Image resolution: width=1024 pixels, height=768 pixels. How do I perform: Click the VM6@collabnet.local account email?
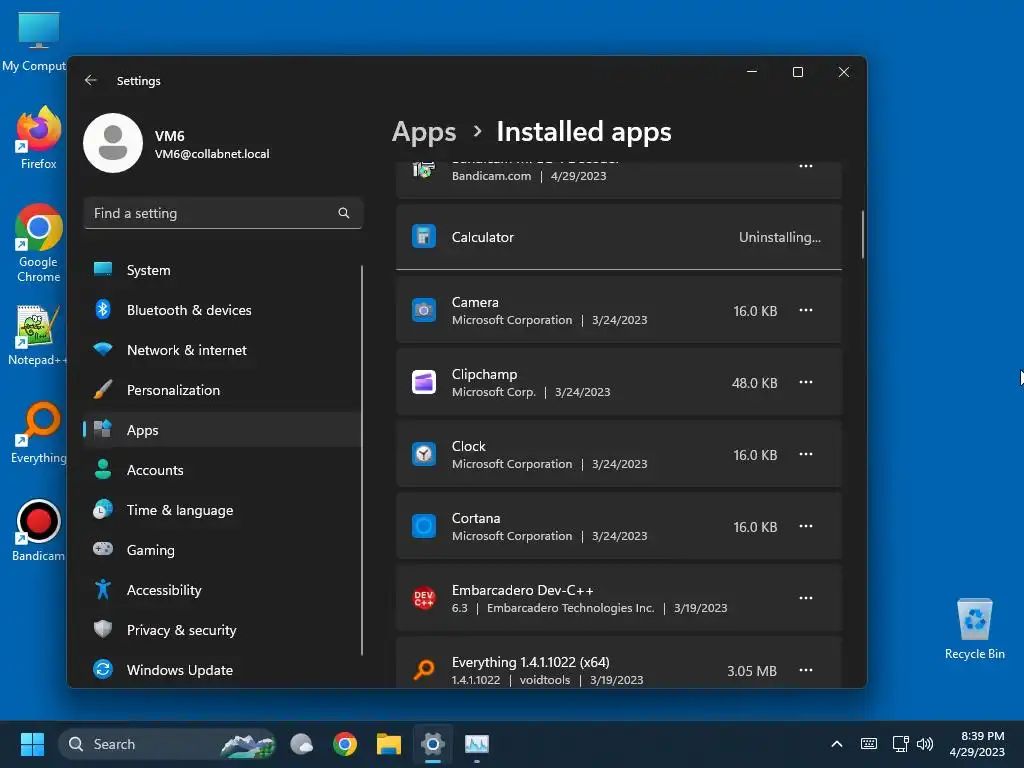[212, 154]
